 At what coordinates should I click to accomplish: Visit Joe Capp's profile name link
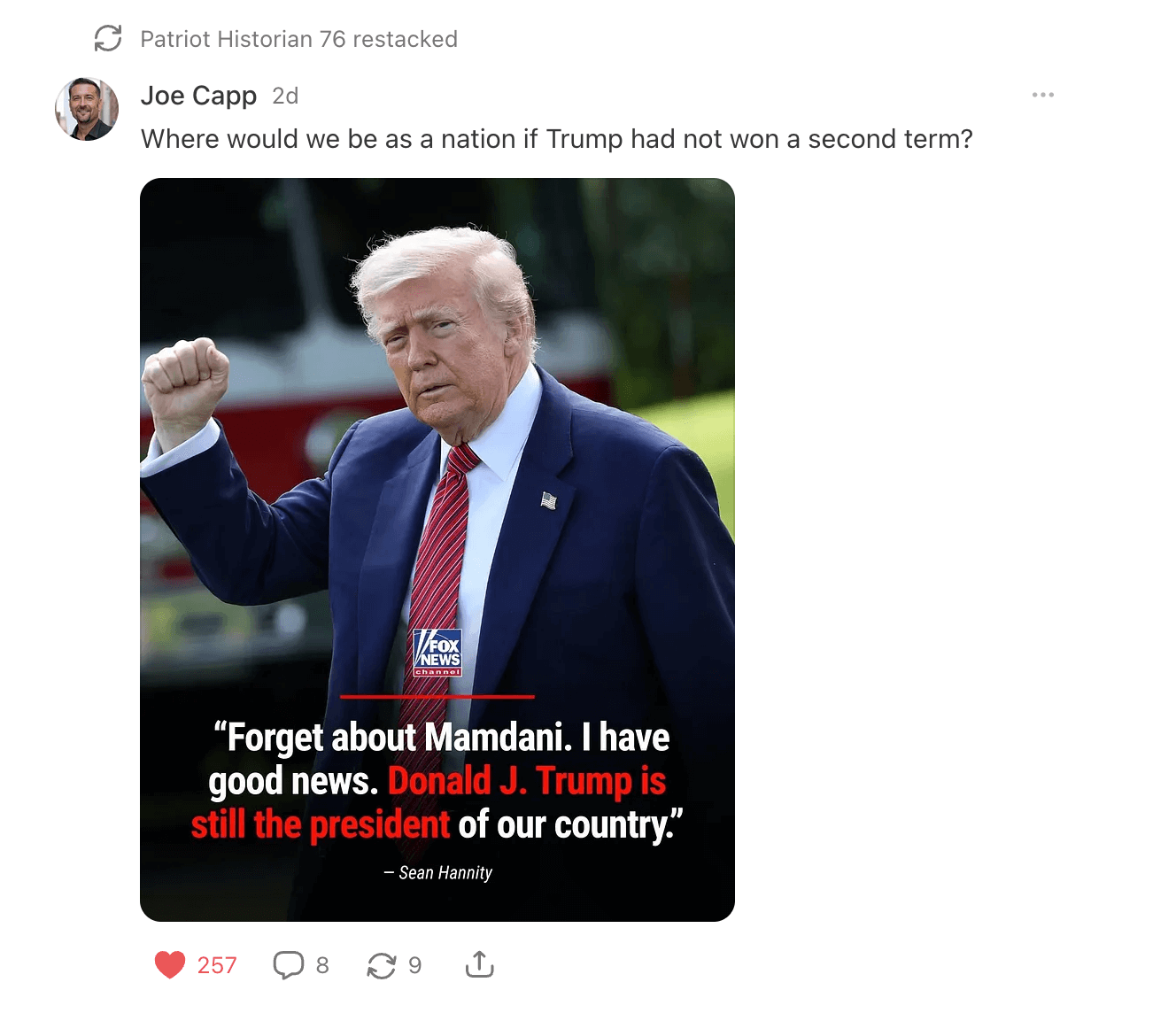coord(198,96)
